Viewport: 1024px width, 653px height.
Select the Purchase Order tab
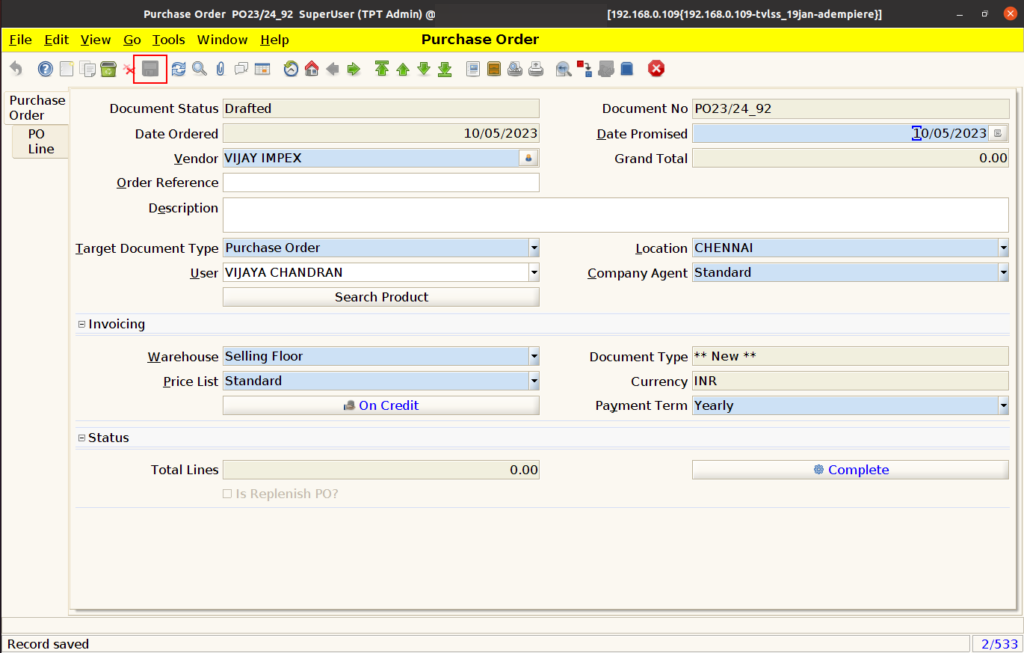pos(37,108)
